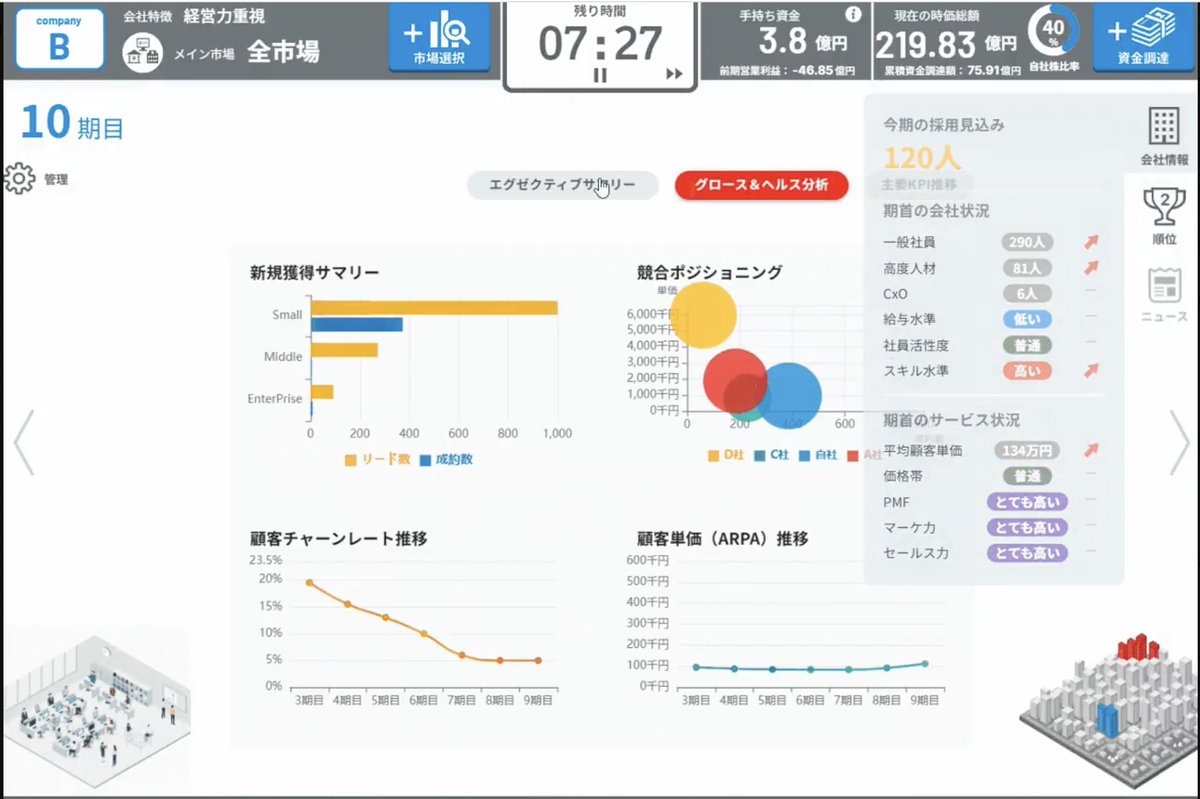Click the CxO 6人 badge
The image size is (1200, 799).
point(1025,294)
